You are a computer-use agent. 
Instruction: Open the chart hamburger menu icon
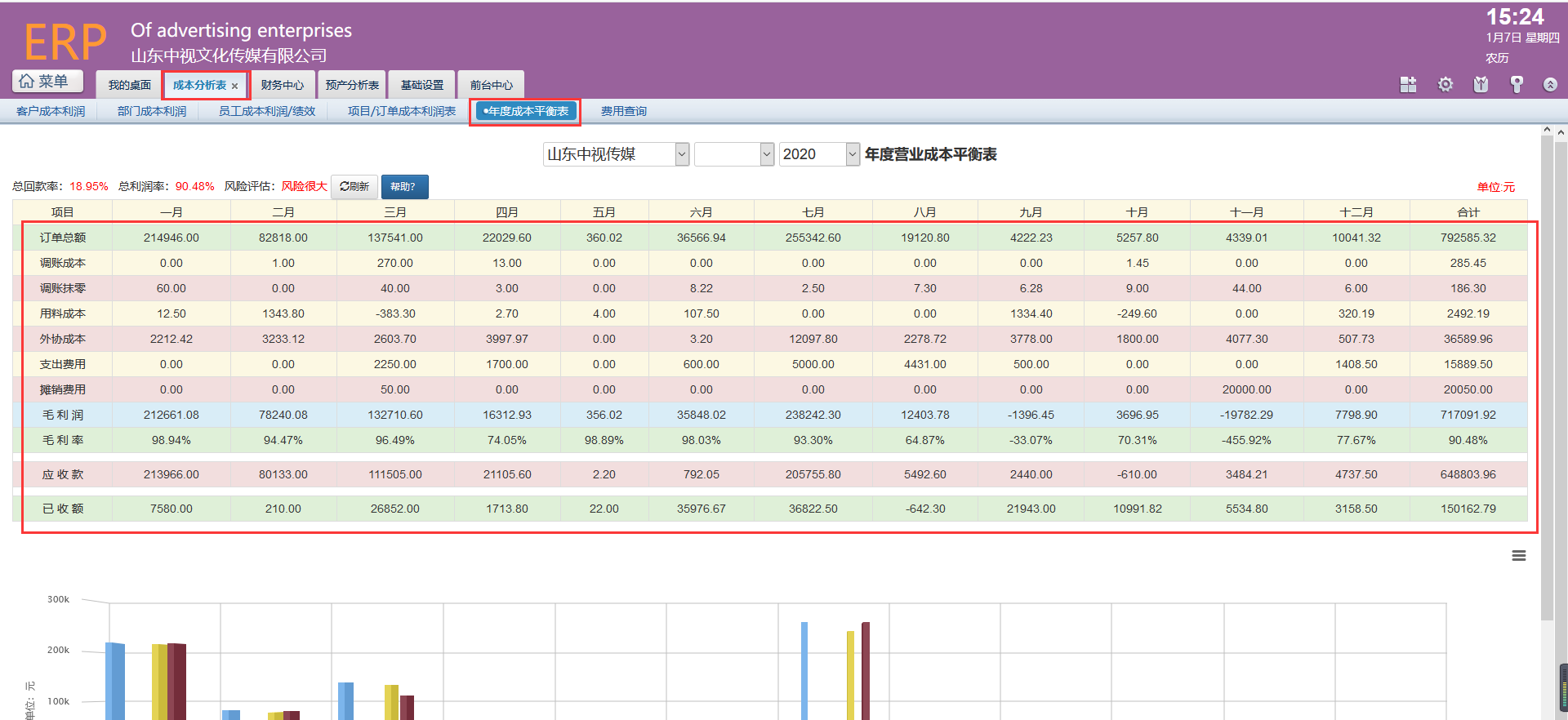[1519, 556]
